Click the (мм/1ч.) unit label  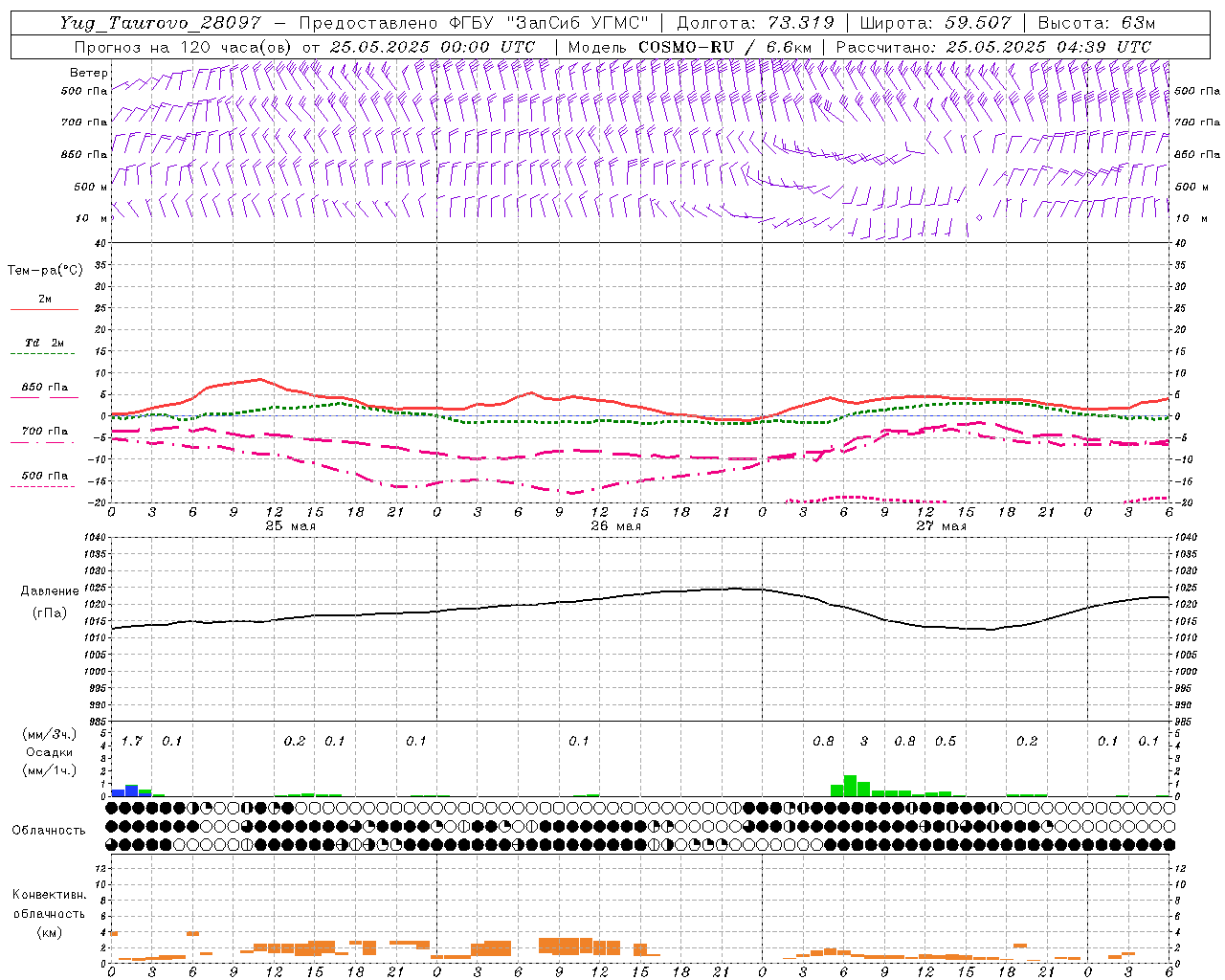[x=50, y=769]
